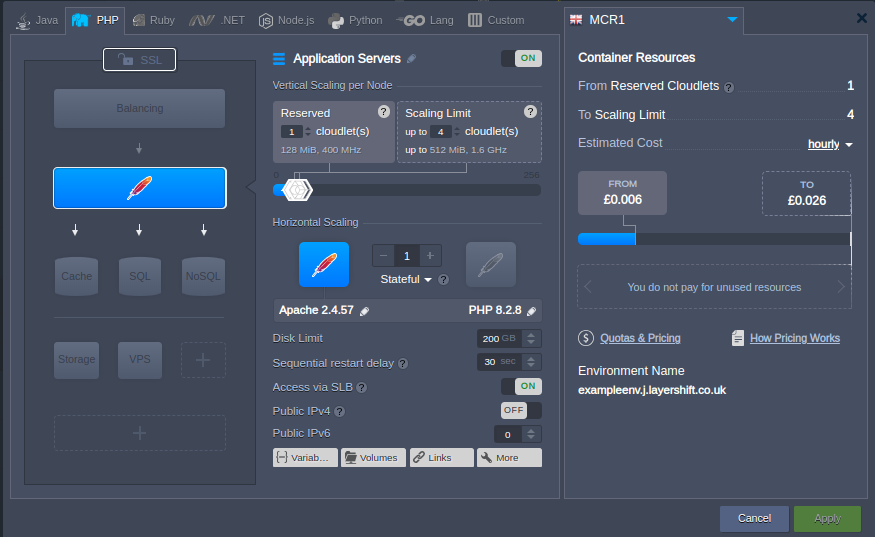Click the Disk Limit value field
Screen dimensions: 875x537
(499, 338)
